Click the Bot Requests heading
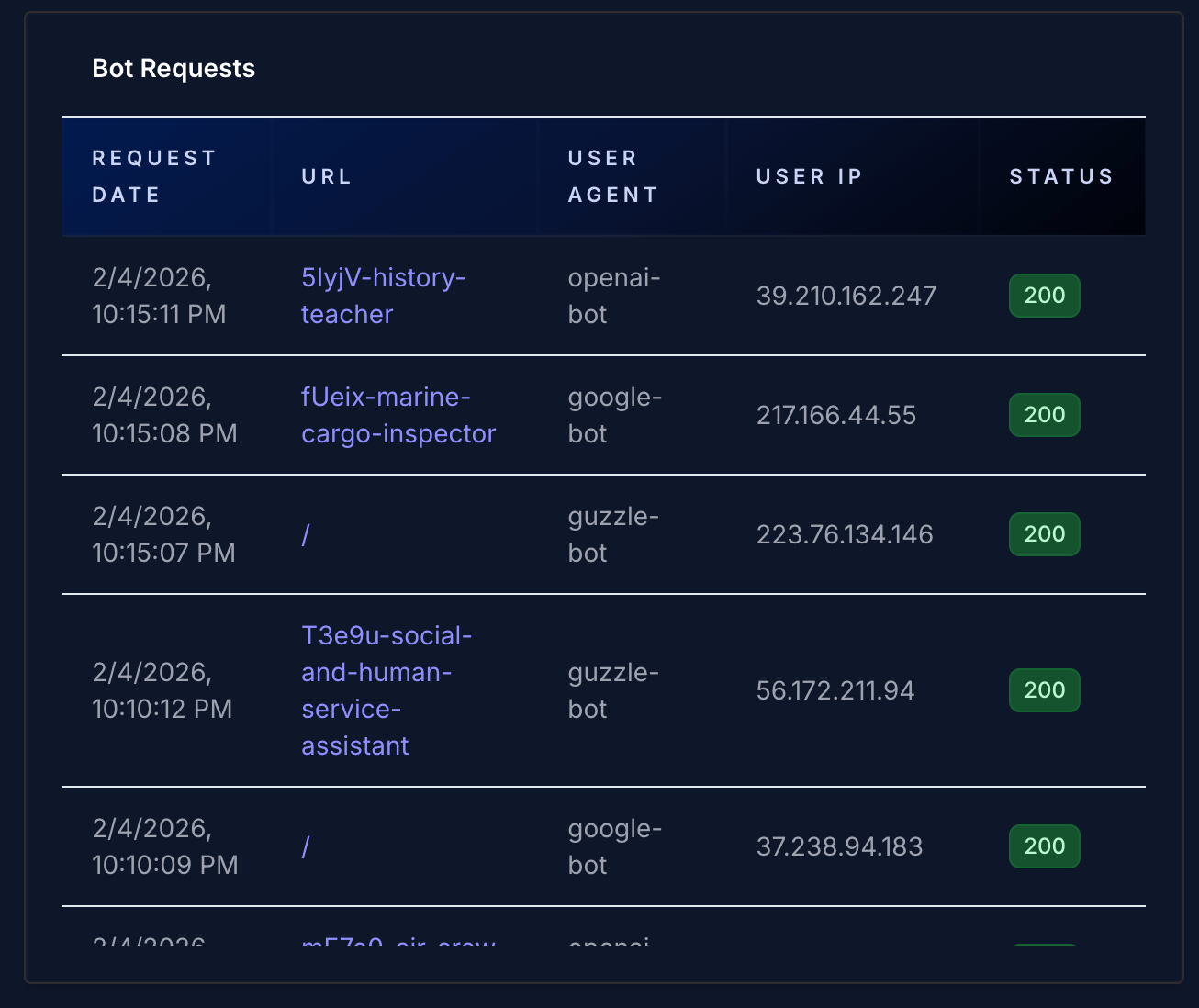Screen dimensions: 1199x1008 (x=174, y=68)
